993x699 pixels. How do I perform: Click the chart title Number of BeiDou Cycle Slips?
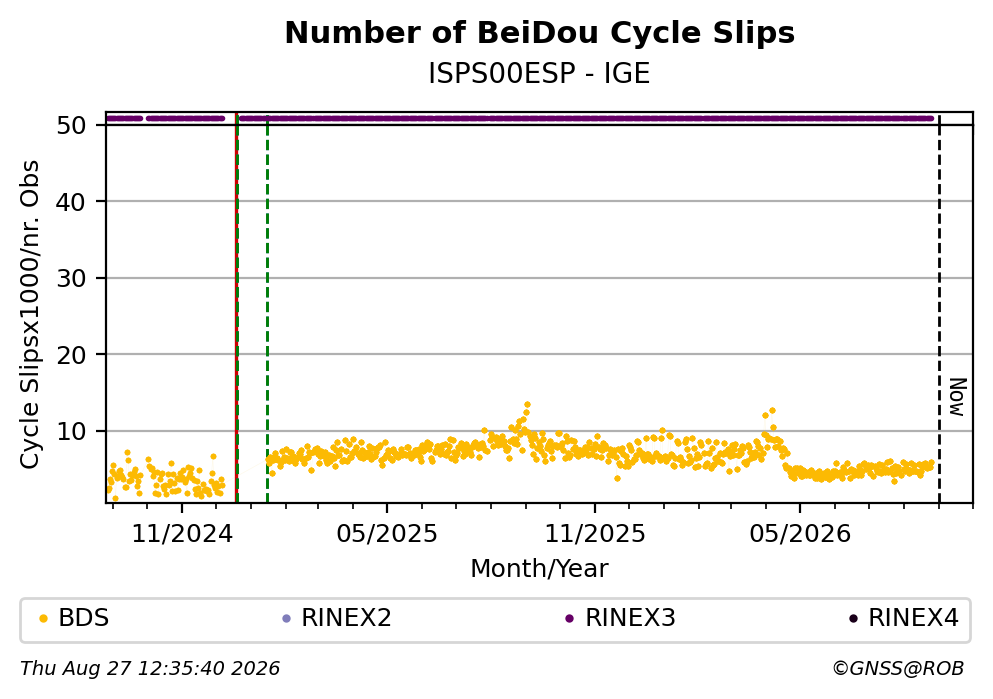(x=540, y=33)
